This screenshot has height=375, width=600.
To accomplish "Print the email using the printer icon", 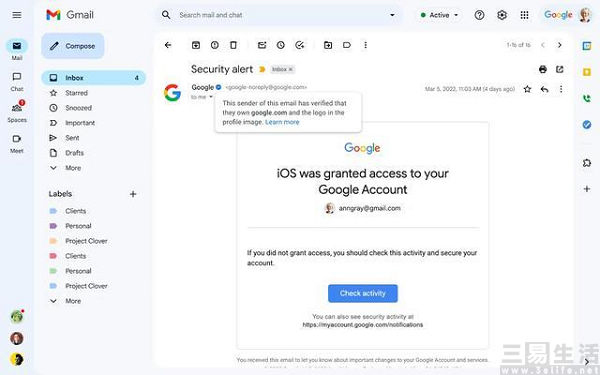I will coord(543,69).
